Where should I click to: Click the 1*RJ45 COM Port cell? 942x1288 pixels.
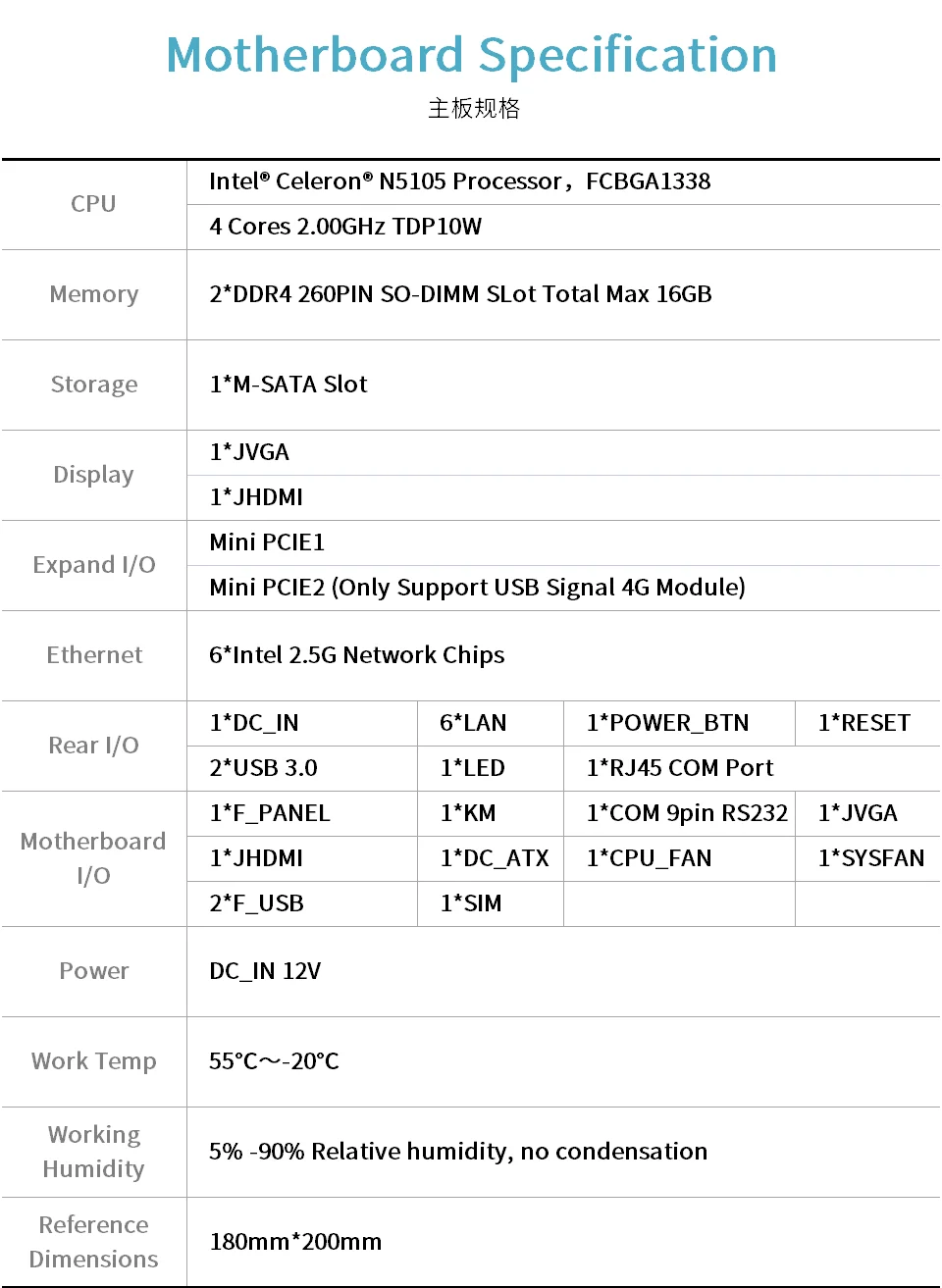coord(680,768)
